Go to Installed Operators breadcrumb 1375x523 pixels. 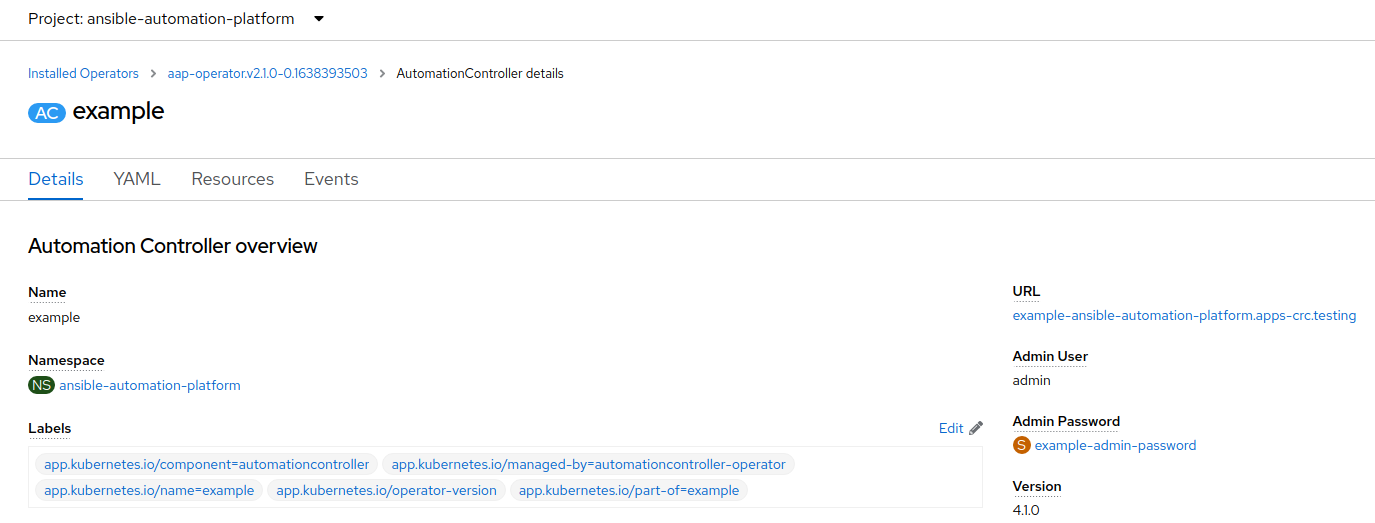pyautogui.click(x=83, y=74)
